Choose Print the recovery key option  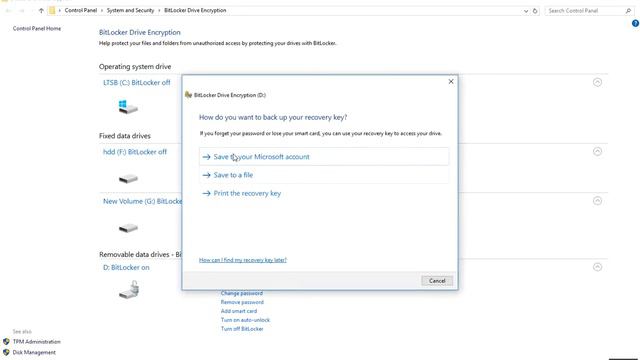[324, 193]
